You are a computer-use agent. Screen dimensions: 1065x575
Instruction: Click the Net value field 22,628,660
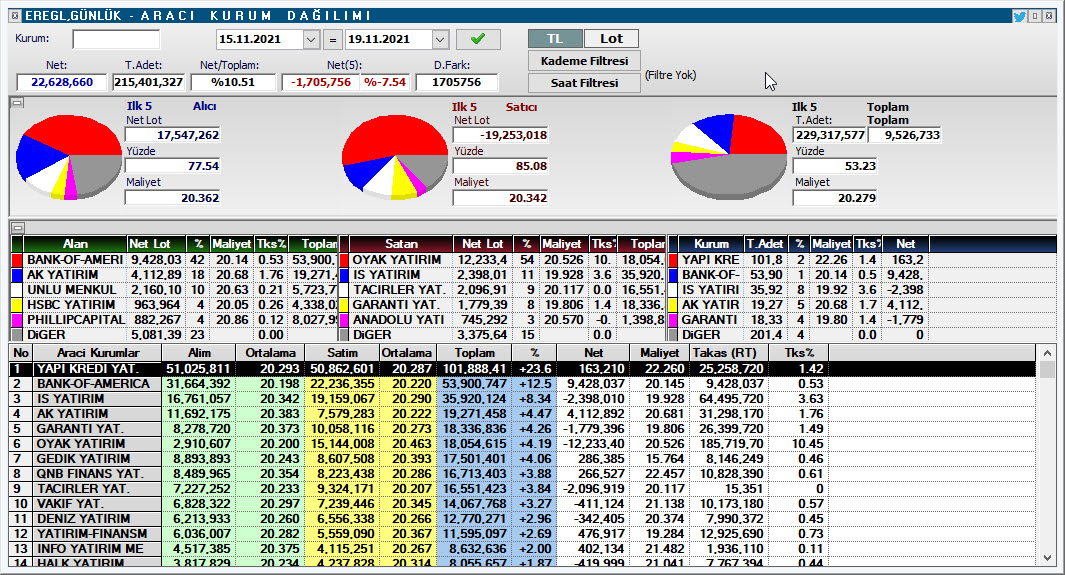(x=62, y=82)
